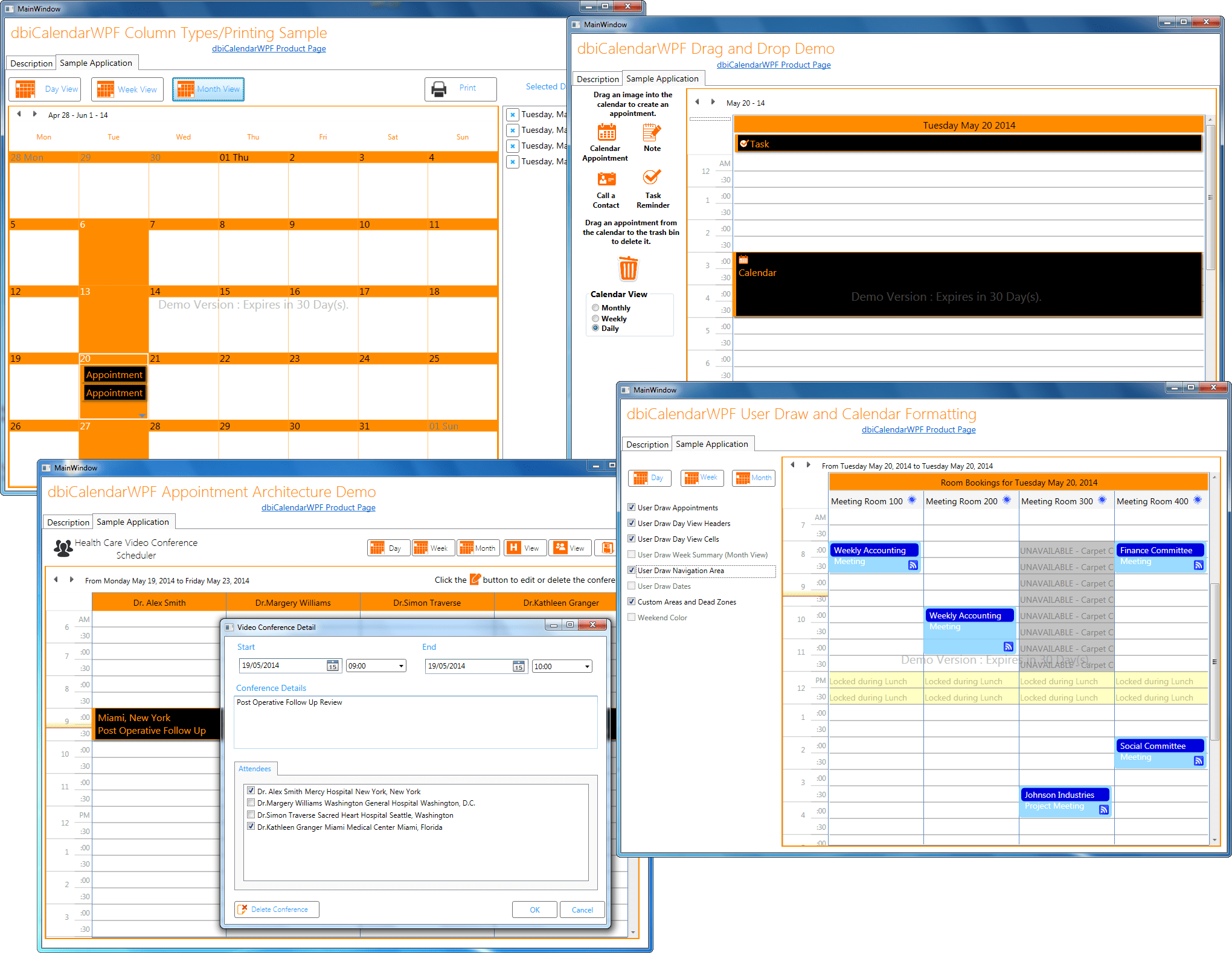Switch to Description tab in Drag and Drop Demo

[x=597, y=79]
